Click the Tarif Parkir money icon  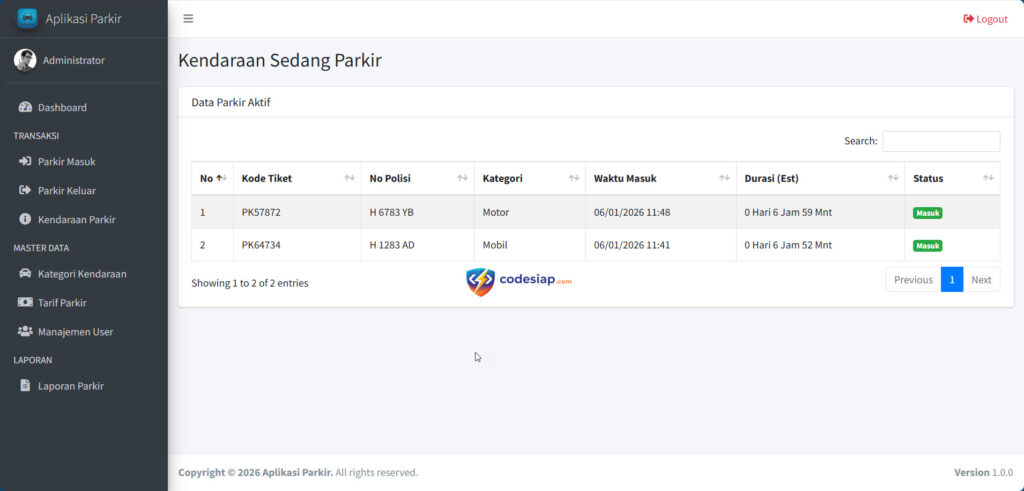(x=25, y=302)
